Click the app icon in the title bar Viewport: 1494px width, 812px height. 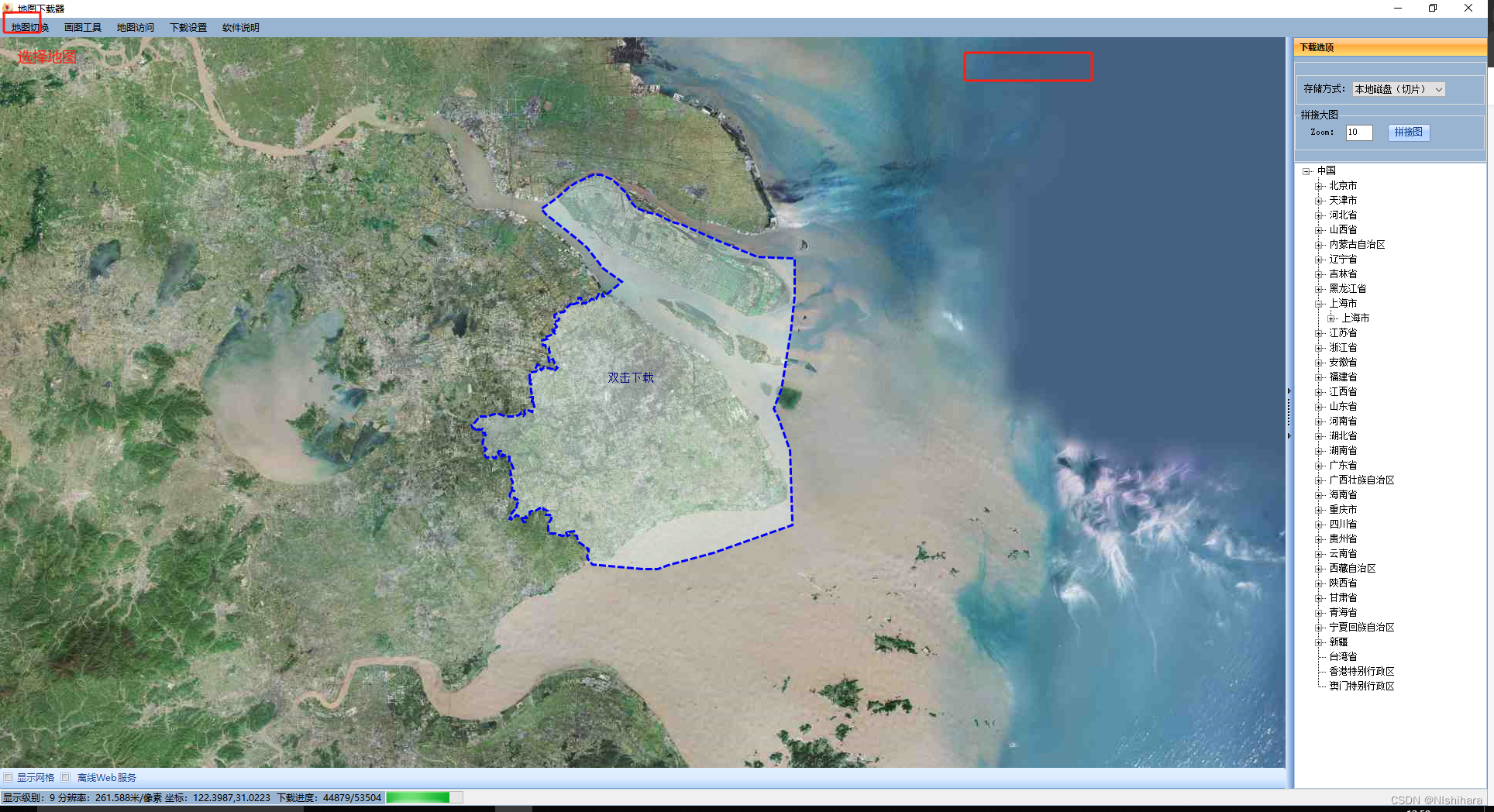point(8,8)
